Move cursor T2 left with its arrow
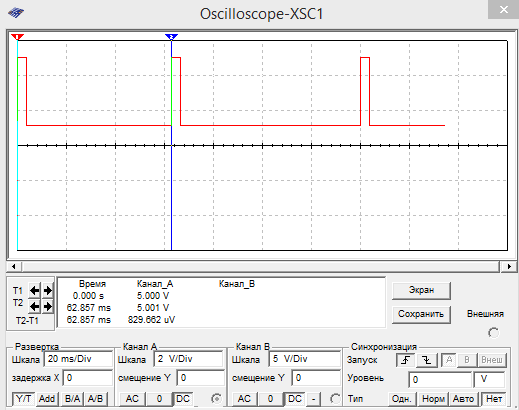Viewport: 519px width, 410px height. click(34, 306)
